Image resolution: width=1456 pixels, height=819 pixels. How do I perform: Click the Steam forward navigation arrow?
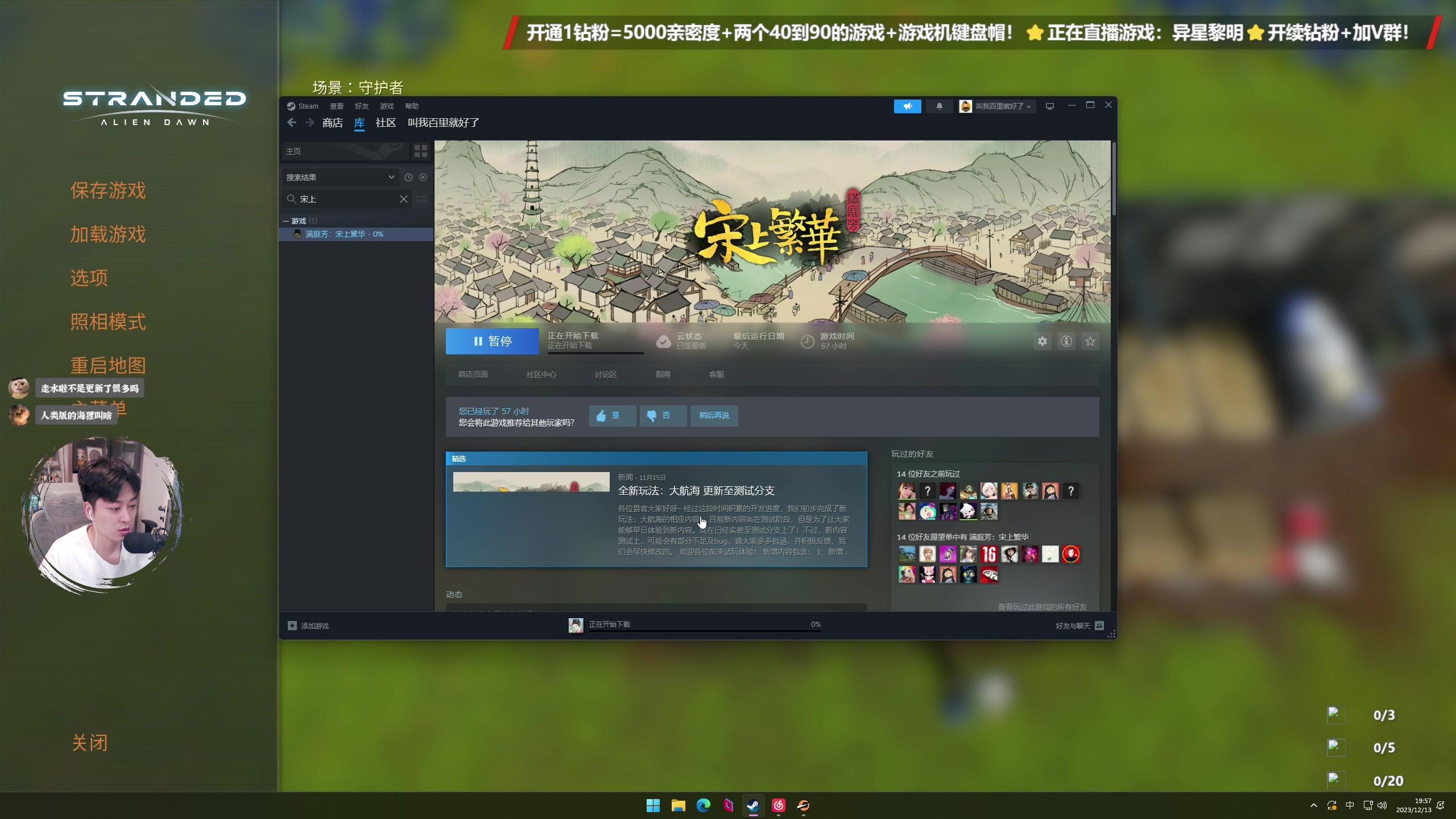click(x=310, y=122)
